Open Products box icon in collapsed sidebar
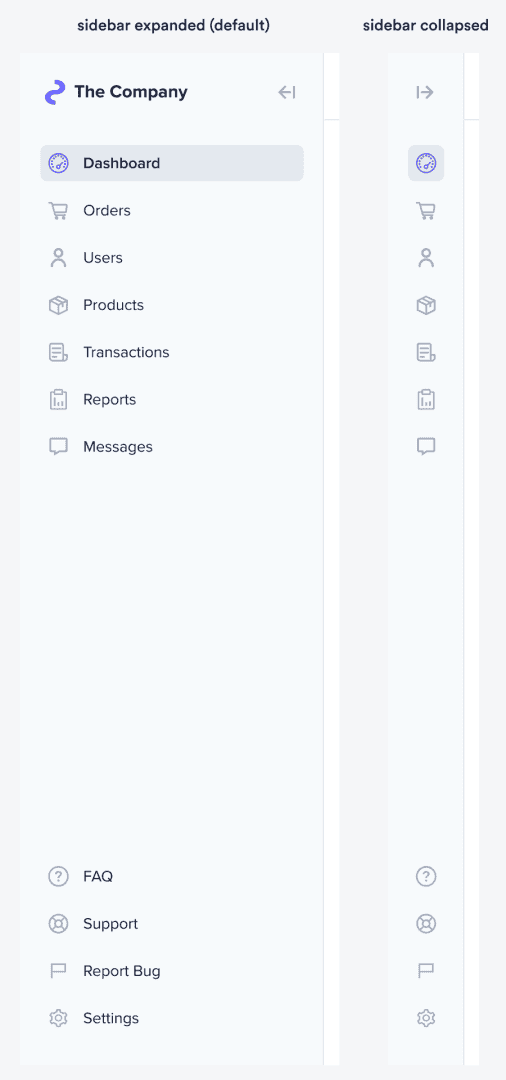 tap(426, 305)
